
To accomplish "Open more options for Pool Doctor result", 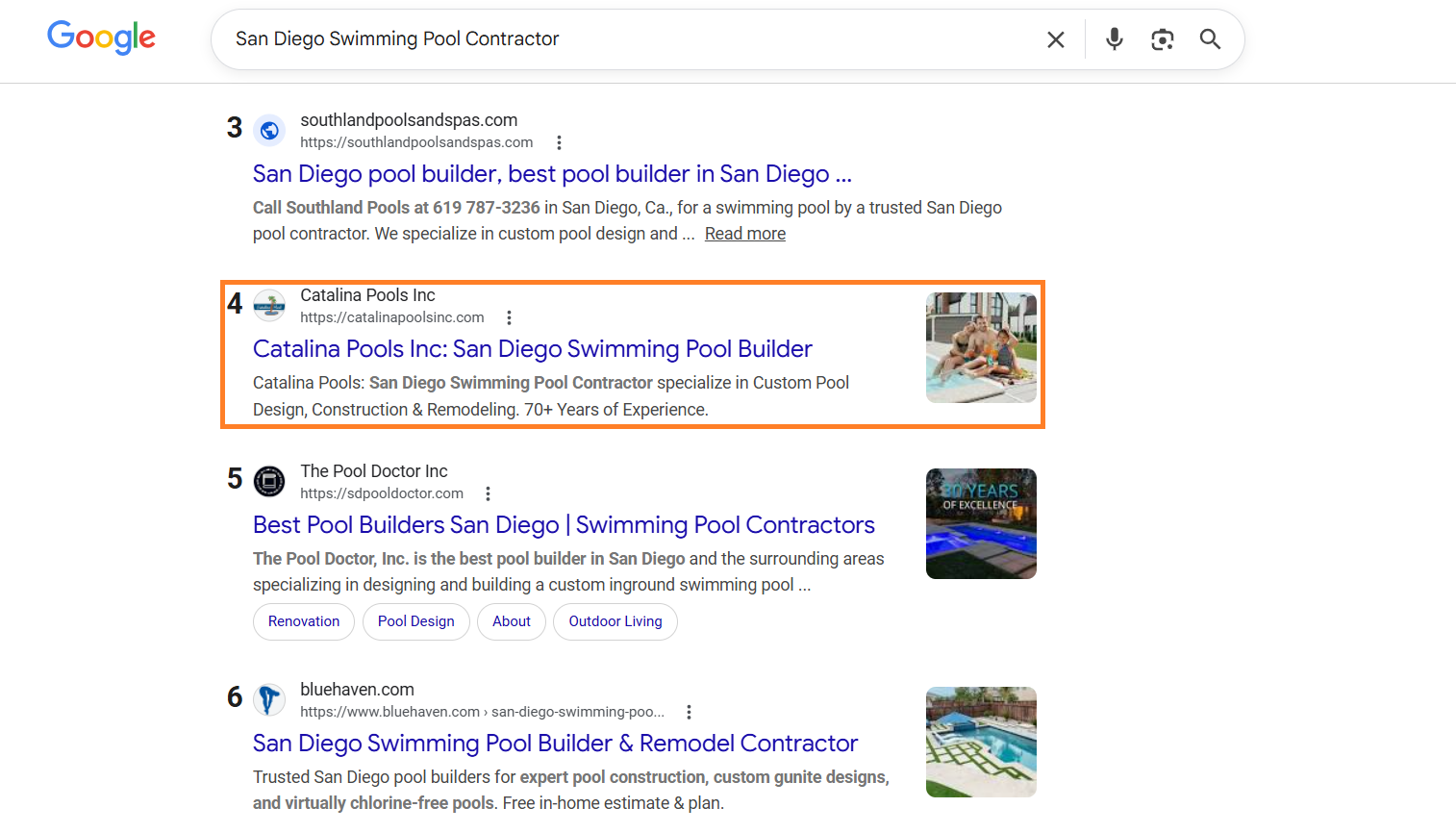I will pos(488,493).
